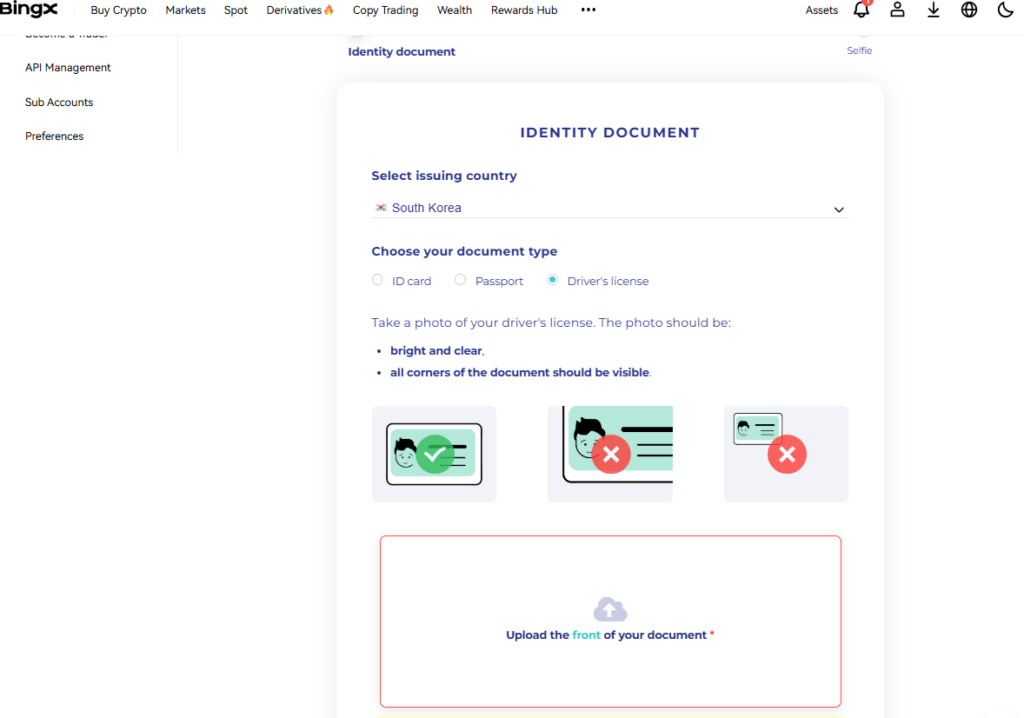
Task: Click the issuing country chevron arrow
Action: 839,210
